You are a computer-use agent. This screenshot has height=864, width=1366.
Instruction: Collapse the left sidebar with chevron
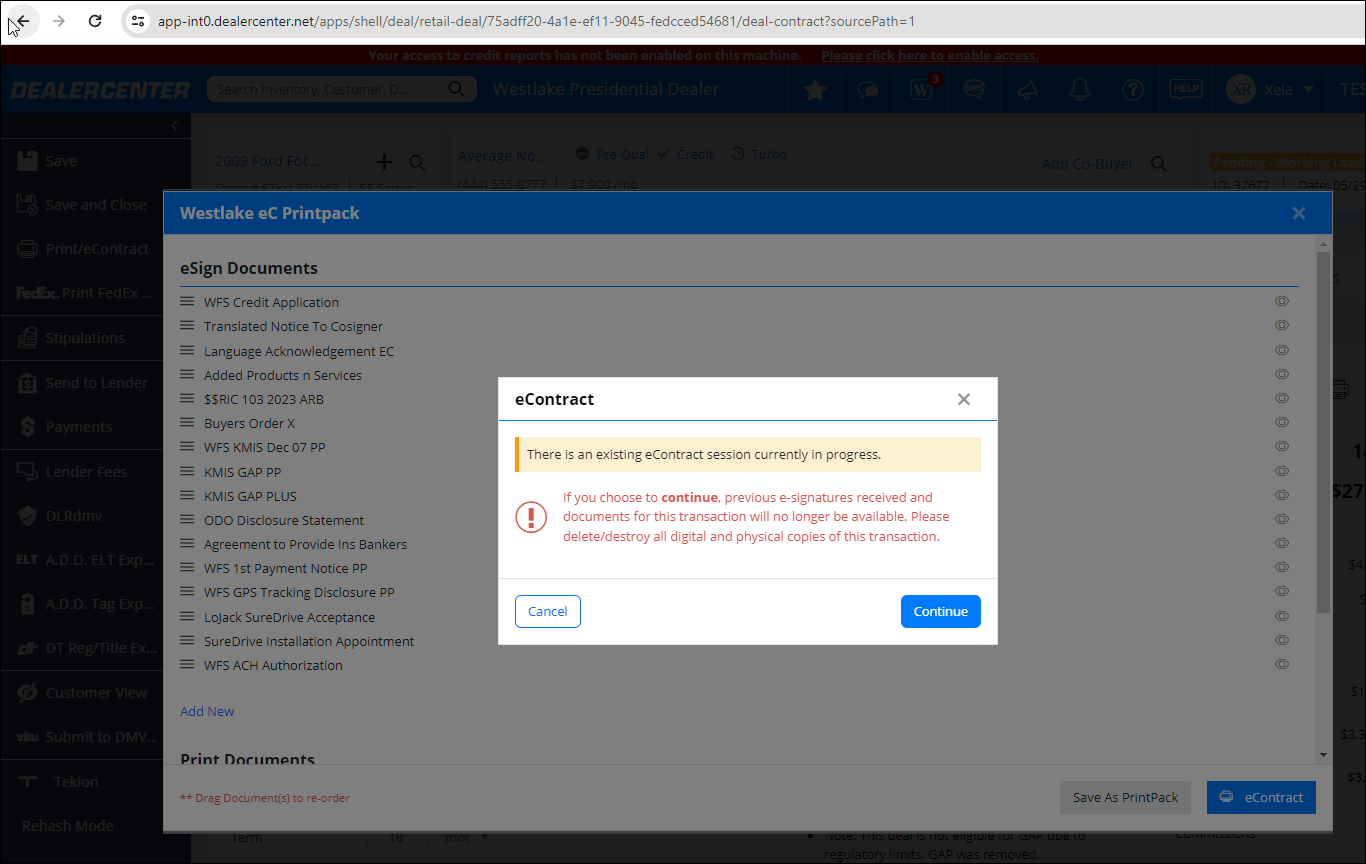point(175,126)
